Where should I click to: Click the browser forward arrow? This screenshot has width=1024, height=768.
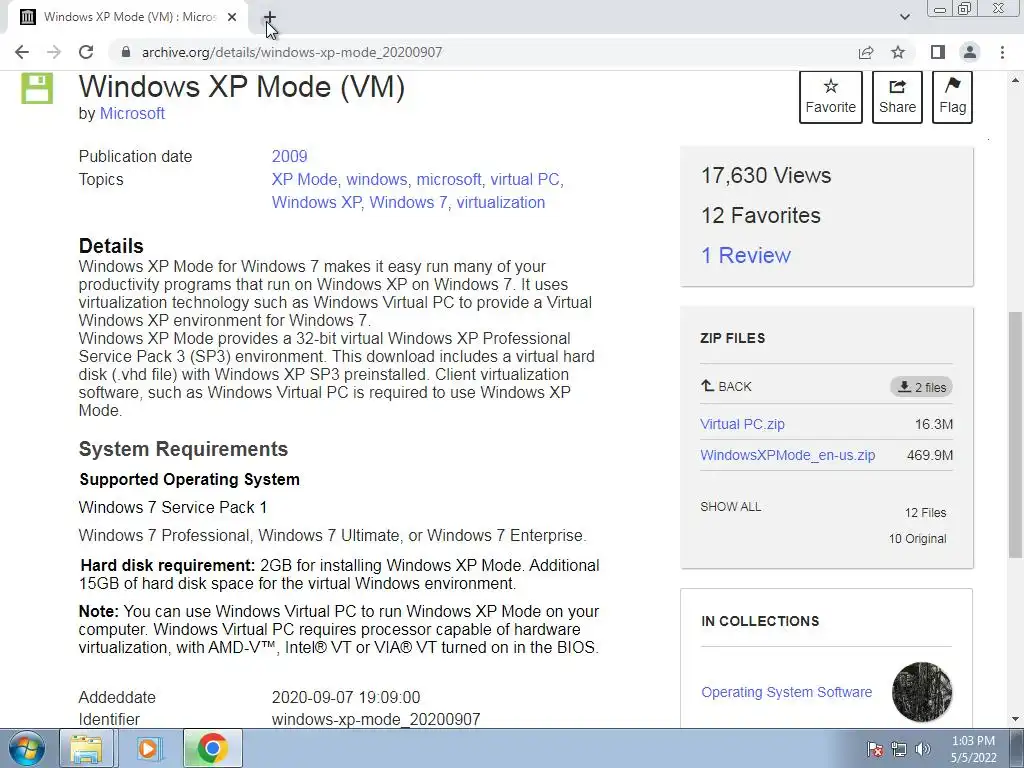point(54,52)
